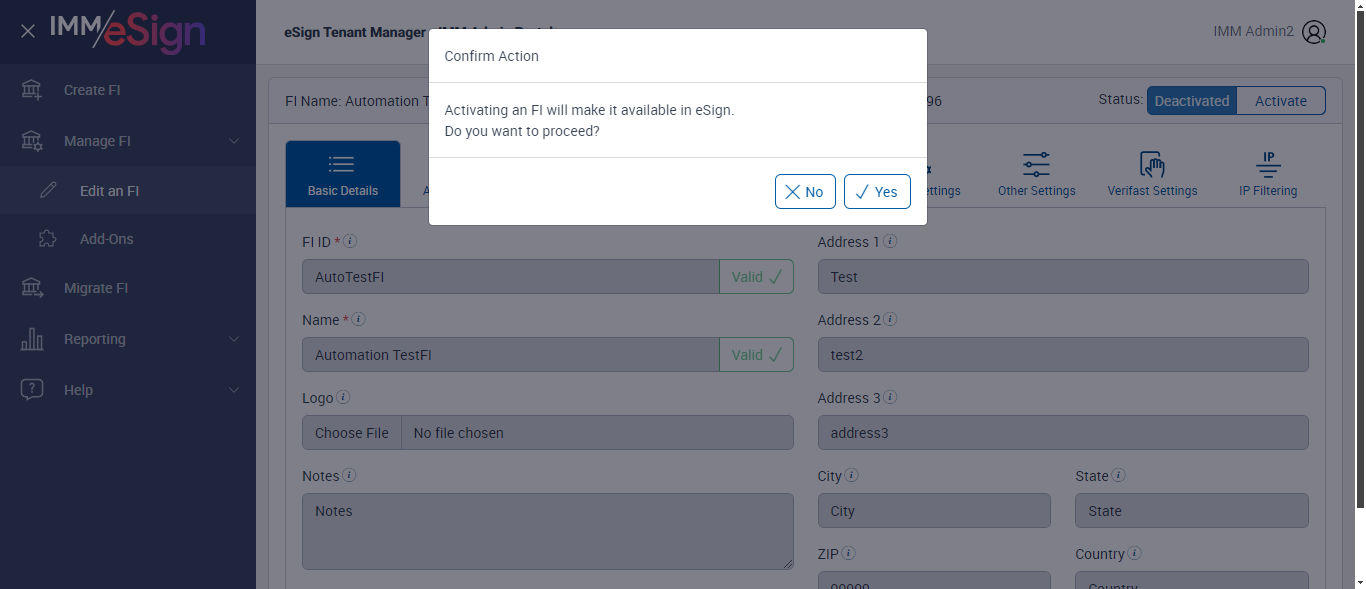
Task: Click the info icon next to FI ID
Action: point(351,241)
